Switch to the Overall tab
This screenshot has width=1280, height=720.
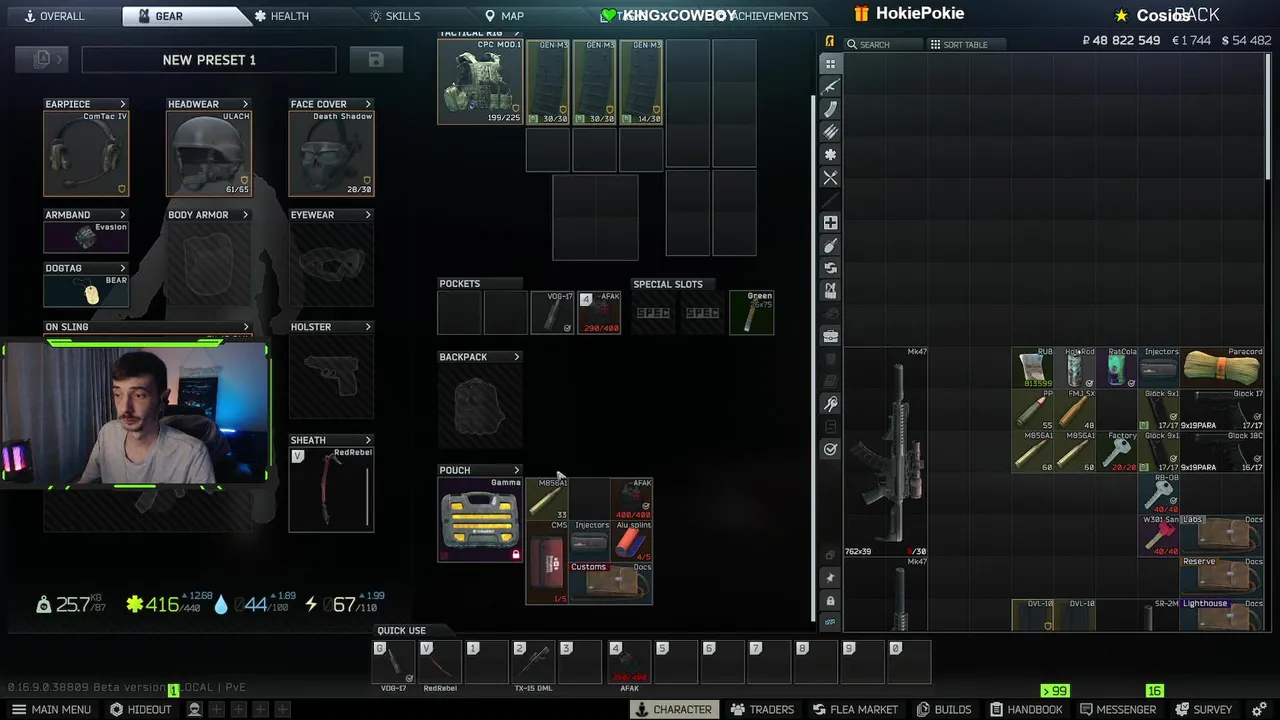(55, 16)
